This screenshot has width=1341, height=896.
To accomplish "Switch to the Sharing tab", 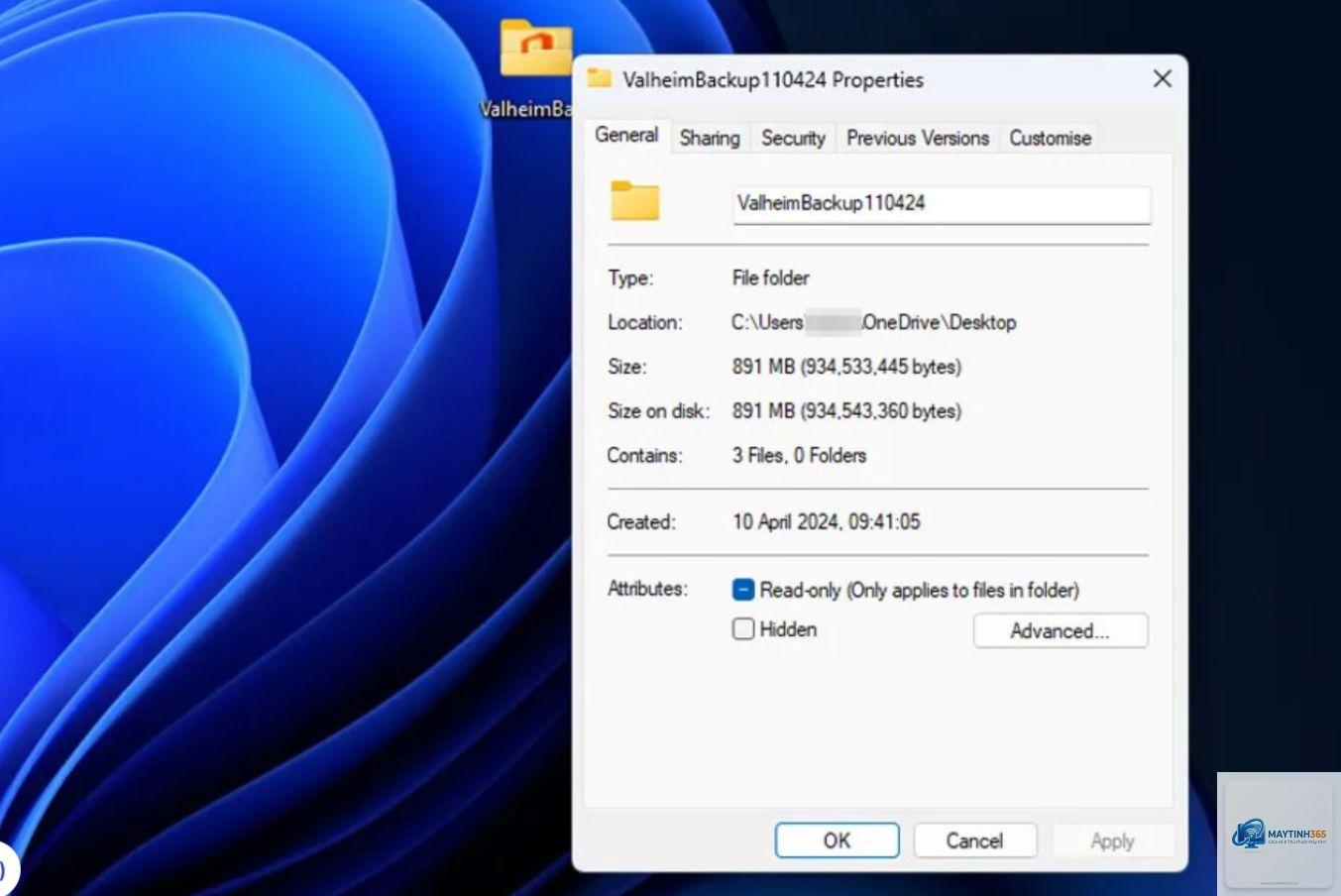I will tap(710, 139).
